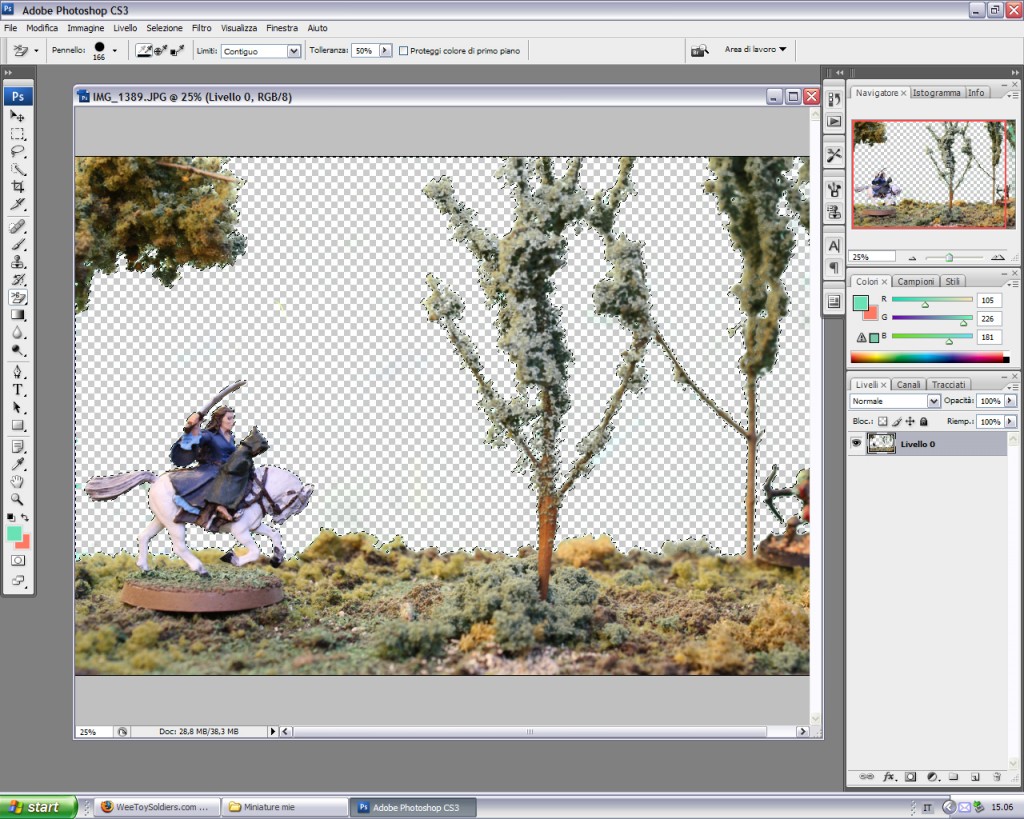The height and width of the screenshot is (819, 1024).
Task: Expand the Normale blend mode dropdown
Action: click(x=895, y=401)
